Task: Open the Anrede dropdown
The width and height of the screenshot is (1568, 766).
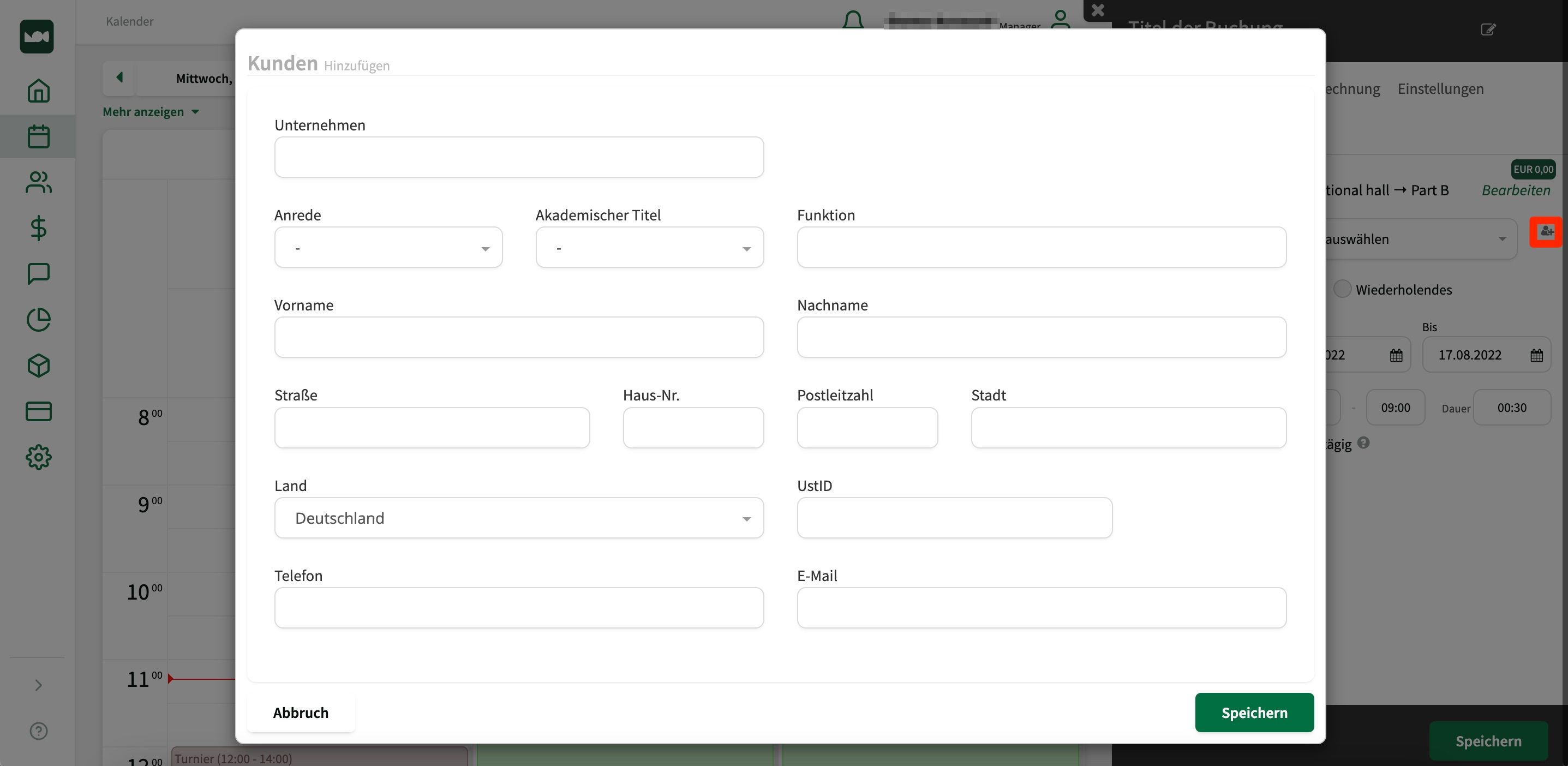Action: 388,248
